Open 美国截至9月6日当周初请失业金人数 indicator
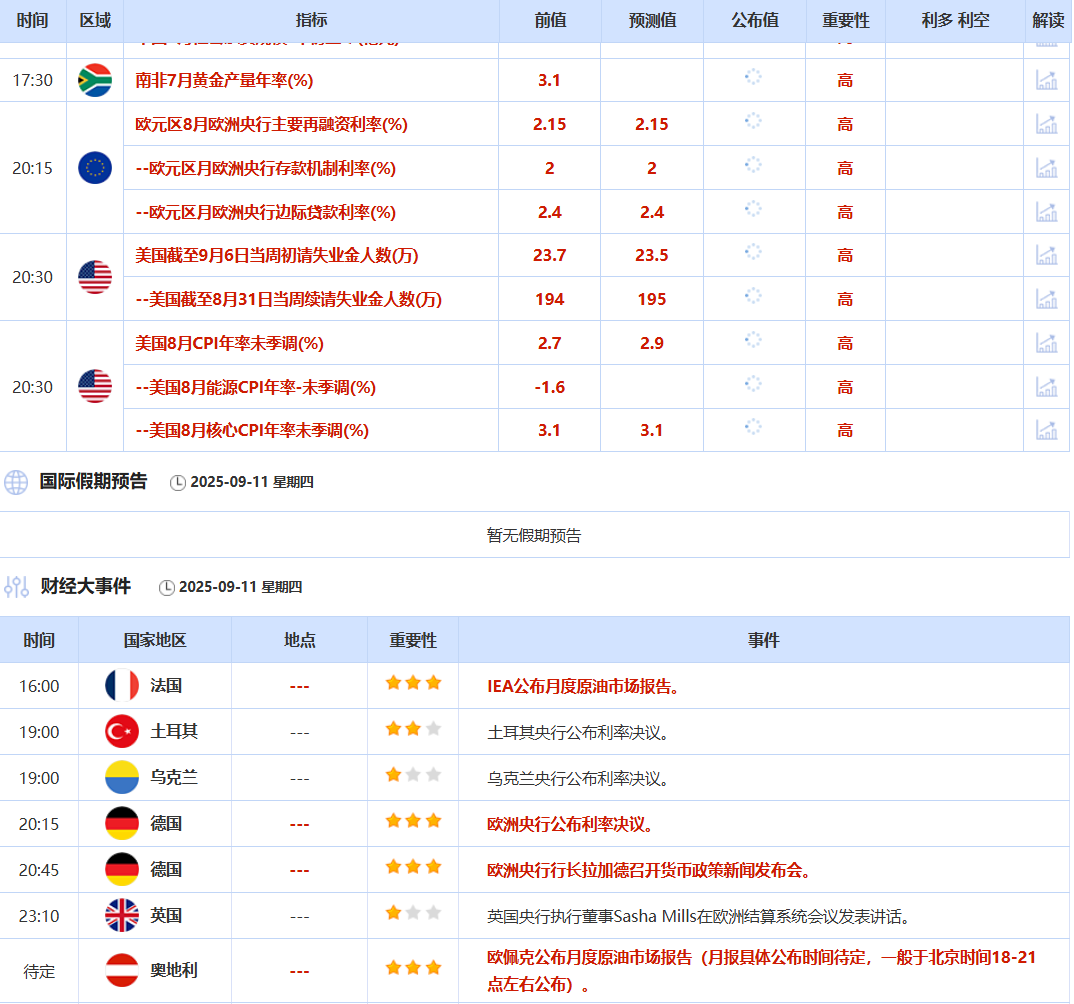 pyautogui.click(x=277, y=255)
